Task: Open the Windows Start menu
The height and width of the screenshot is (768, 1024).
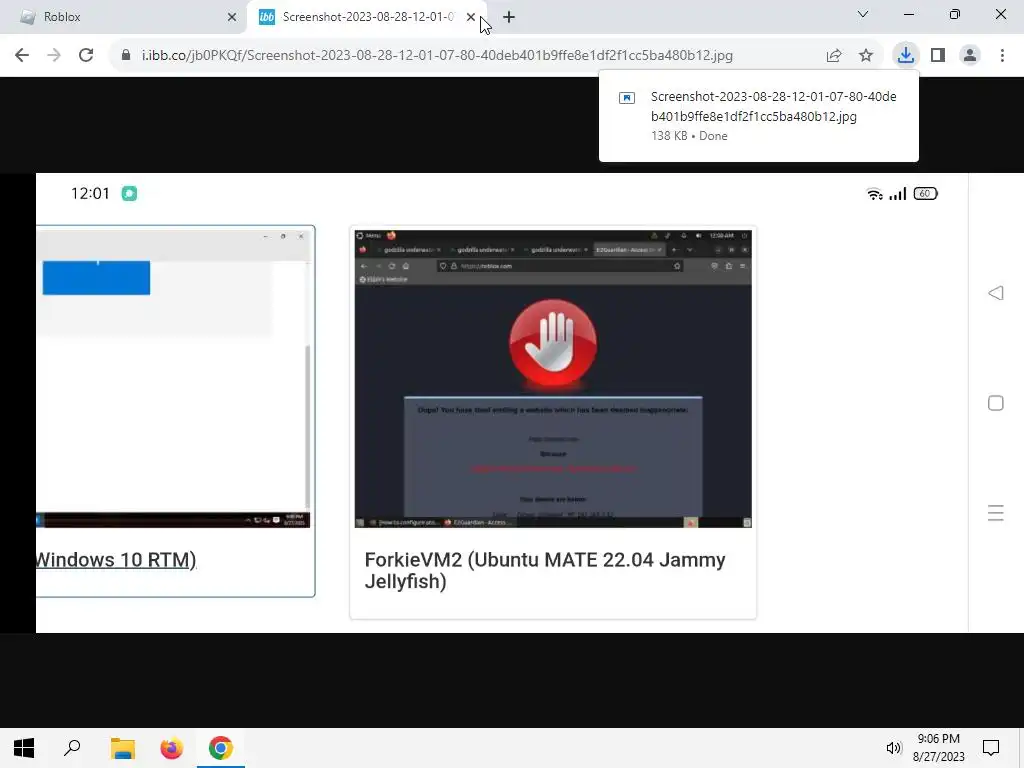Action: [24, 748]
